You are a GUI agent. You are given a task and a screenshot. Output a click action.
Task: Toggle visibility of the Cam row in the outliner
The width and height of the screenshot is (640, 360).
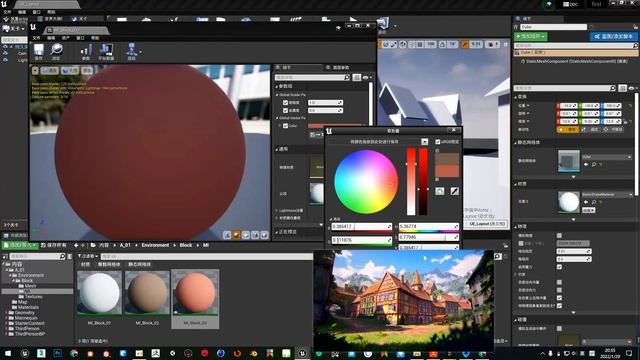coord(5,53)
